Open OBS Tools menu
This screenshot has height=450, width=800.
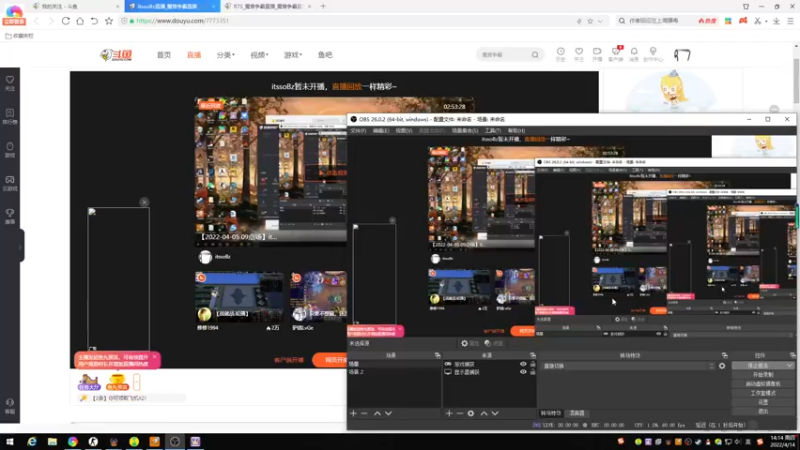point(492,131)
